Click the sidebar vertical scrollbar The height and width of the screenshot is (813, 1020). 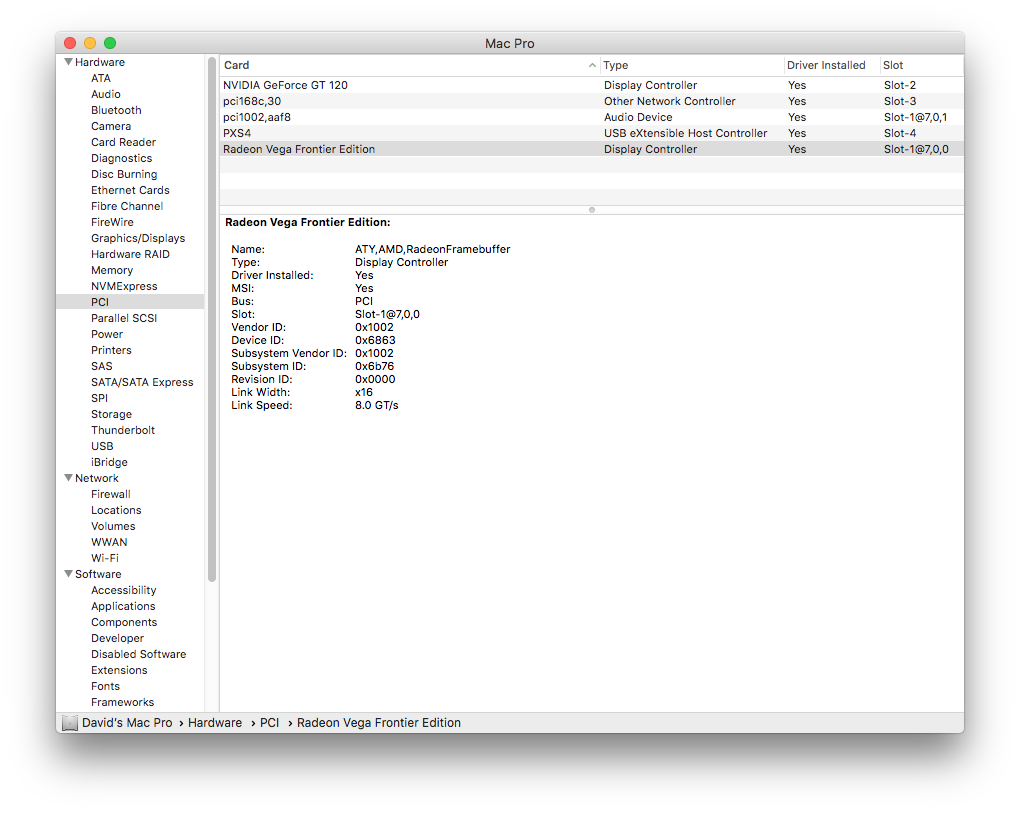click(211, 319)
